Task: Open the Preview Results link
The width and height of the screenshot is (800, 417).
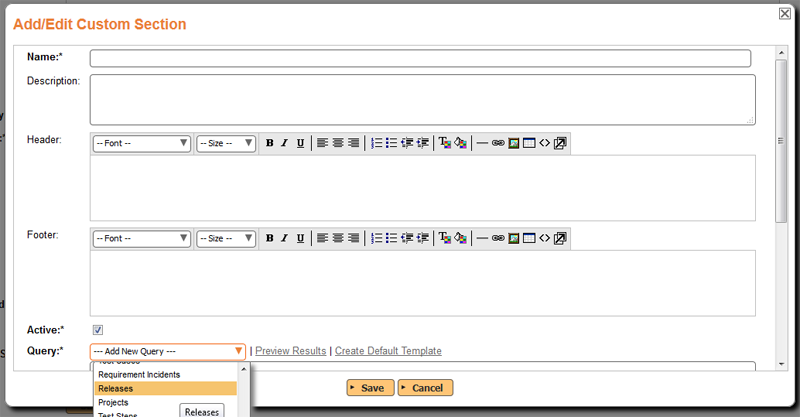Action: 290,351
